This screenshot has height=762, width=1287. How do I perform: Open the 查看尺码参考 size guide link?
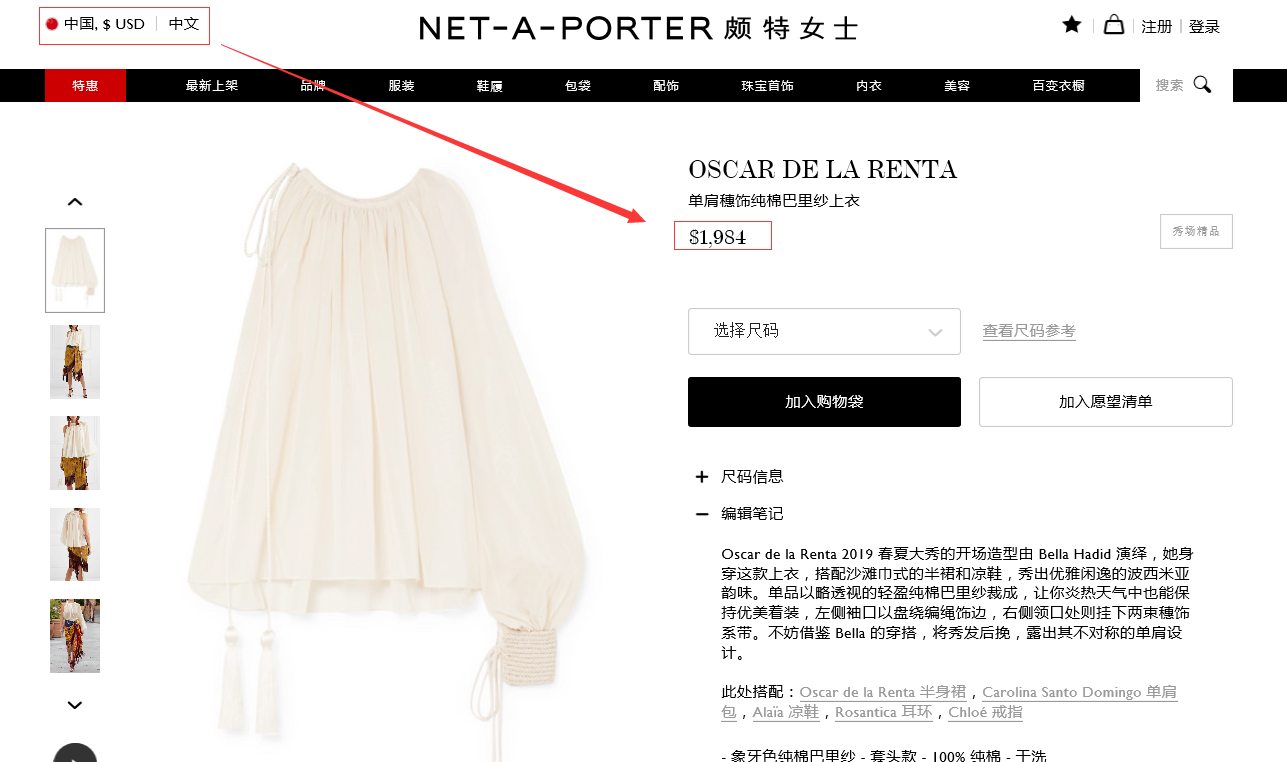click(x=1029, y=331)
